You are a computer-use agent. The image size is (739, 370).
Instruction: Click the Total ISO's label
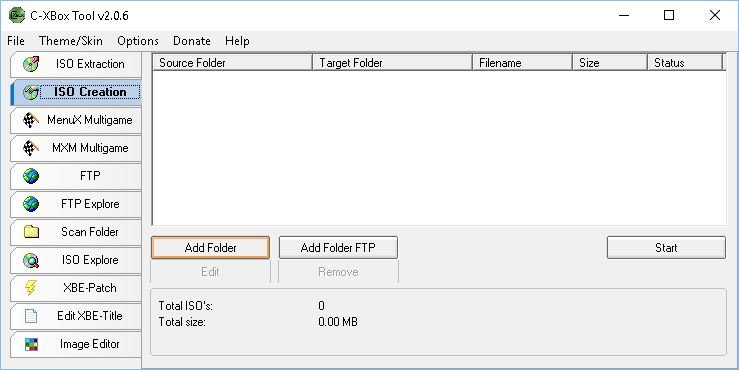[186, 306]
